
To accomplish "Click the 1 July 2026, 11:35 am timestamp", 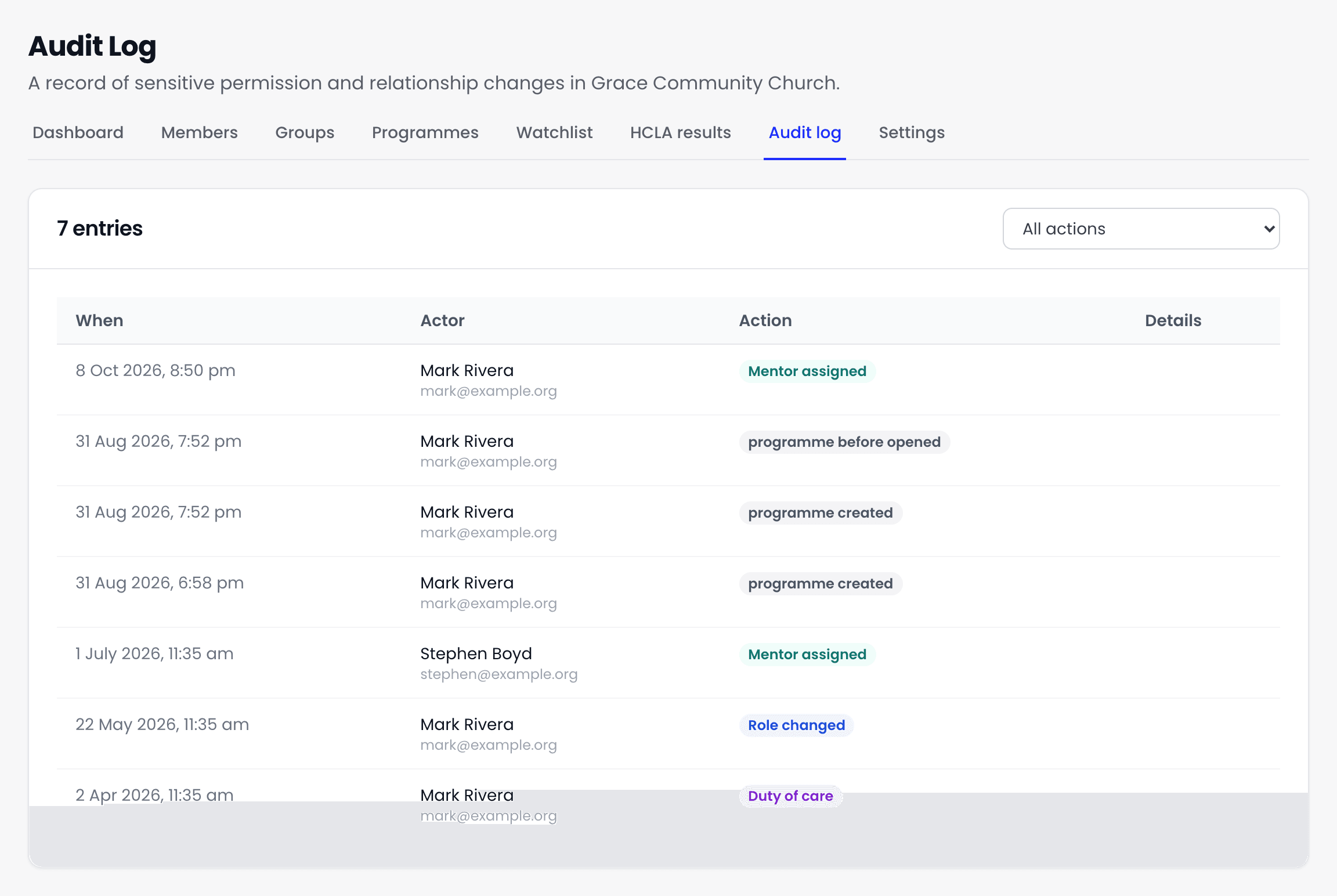I will coord(154,654).
